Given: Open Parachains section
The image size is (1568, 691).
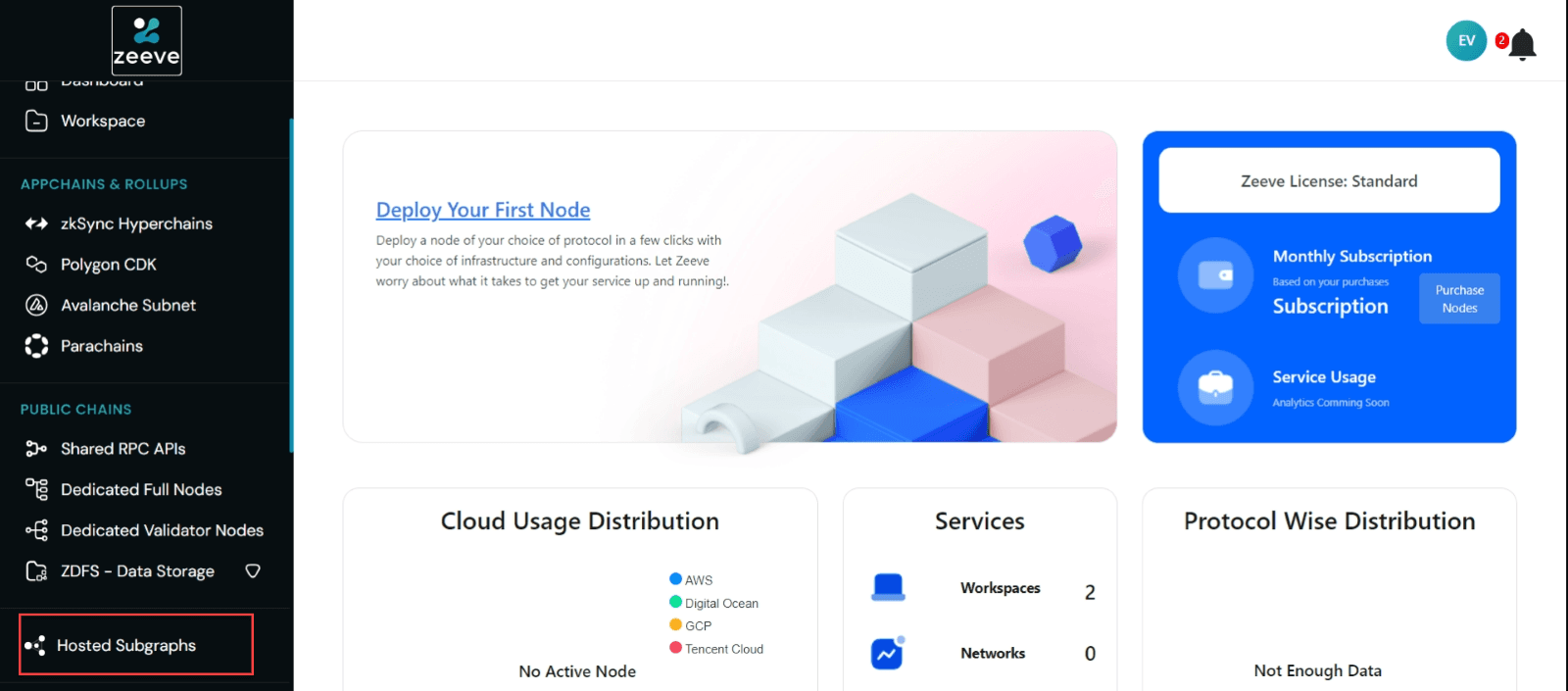Looking at the screenshot, I should 102,346.
